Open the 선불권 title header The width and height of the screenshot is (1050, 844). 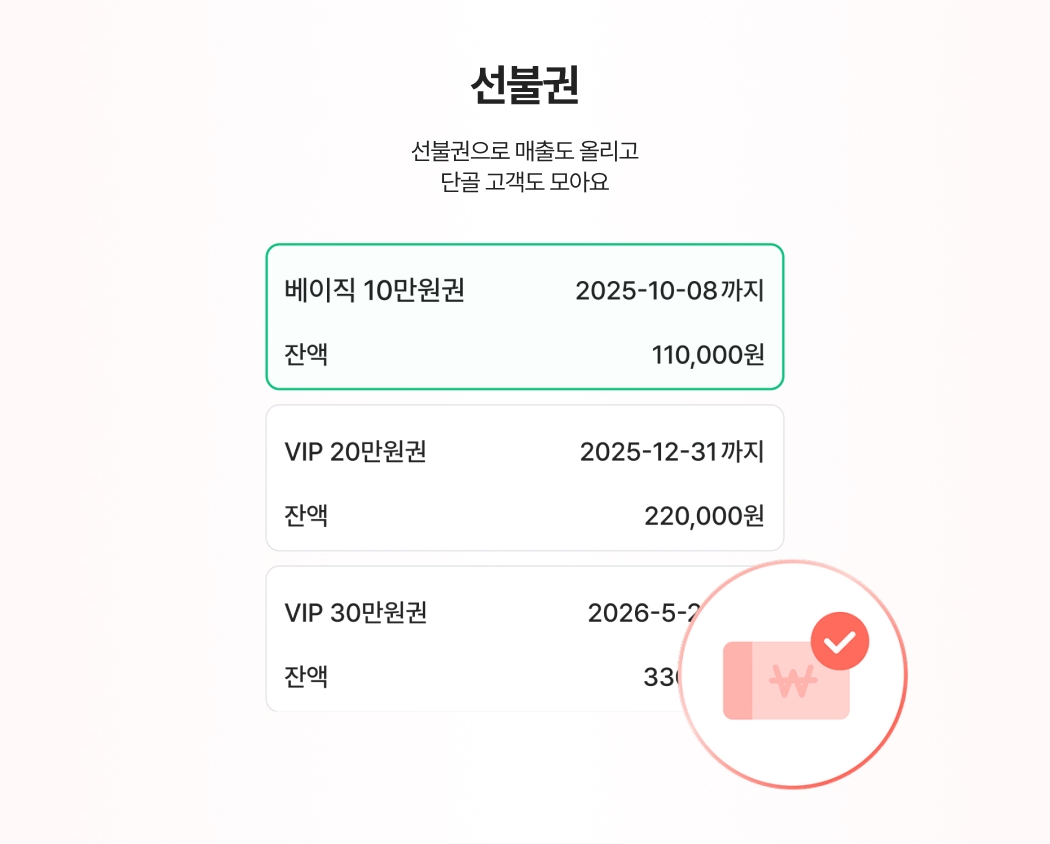pyautogui.click(x=524, y=85)
